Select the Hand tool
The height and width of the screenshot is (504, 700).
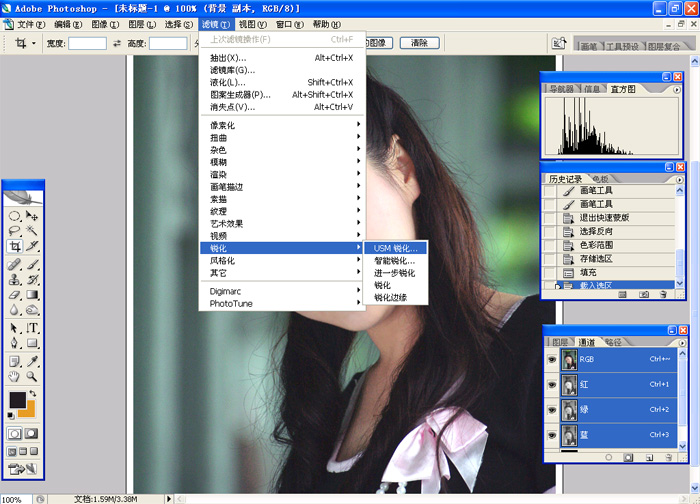click(14, 376)
